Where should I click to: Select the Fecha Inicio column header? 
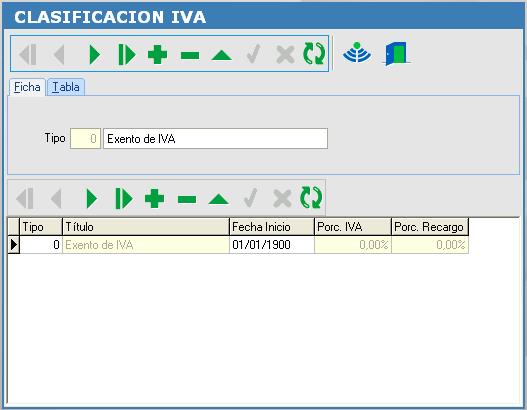pyautogui.click(x=272, y=227)
